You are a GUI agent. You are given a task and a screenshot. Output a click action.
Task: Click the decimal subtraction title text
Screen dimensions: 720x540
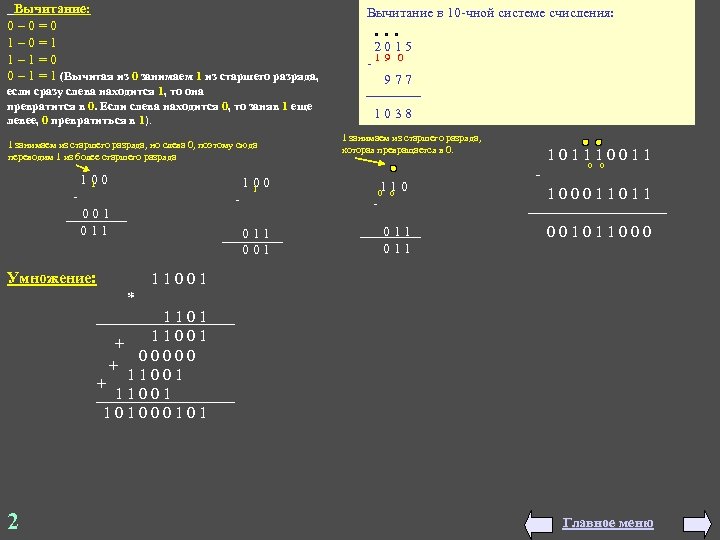click(490, 13)
